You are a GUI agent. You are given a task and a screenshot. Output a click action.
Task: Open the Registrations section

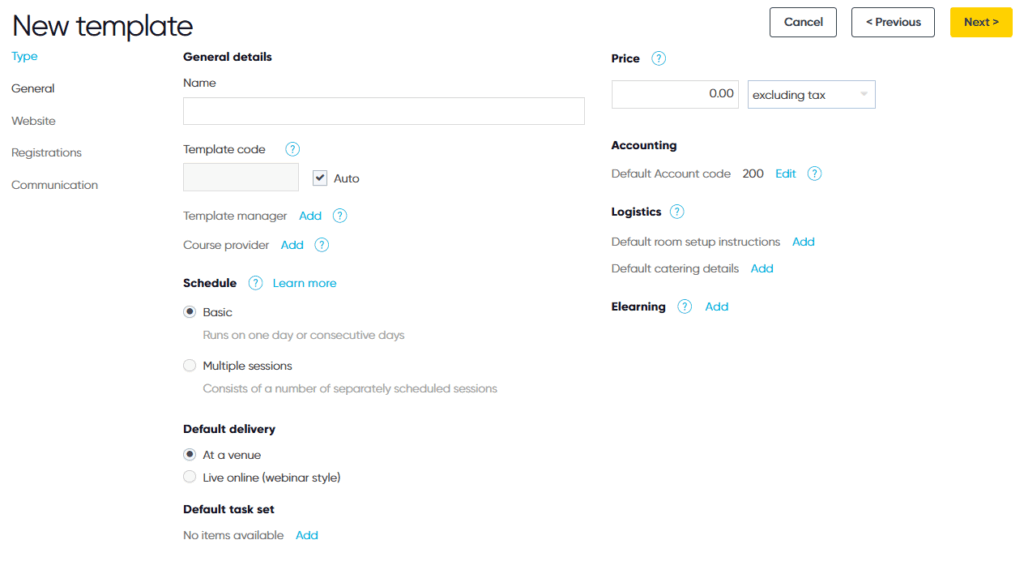[x=46, y=153]
